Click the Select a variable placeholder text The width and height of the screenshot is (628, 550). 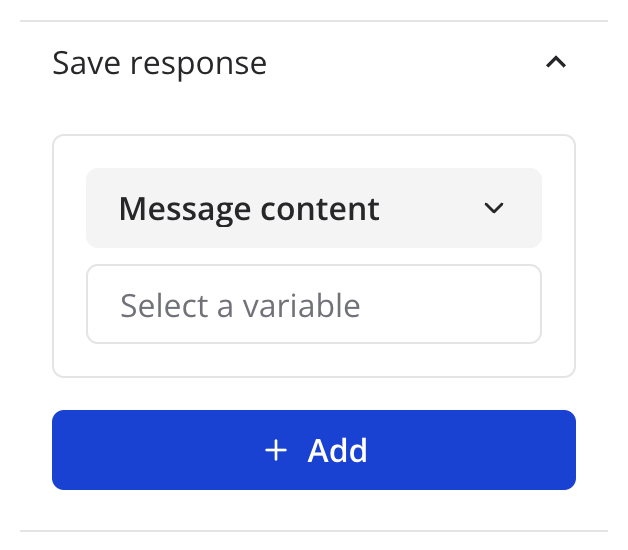click(x=240, y=304)
